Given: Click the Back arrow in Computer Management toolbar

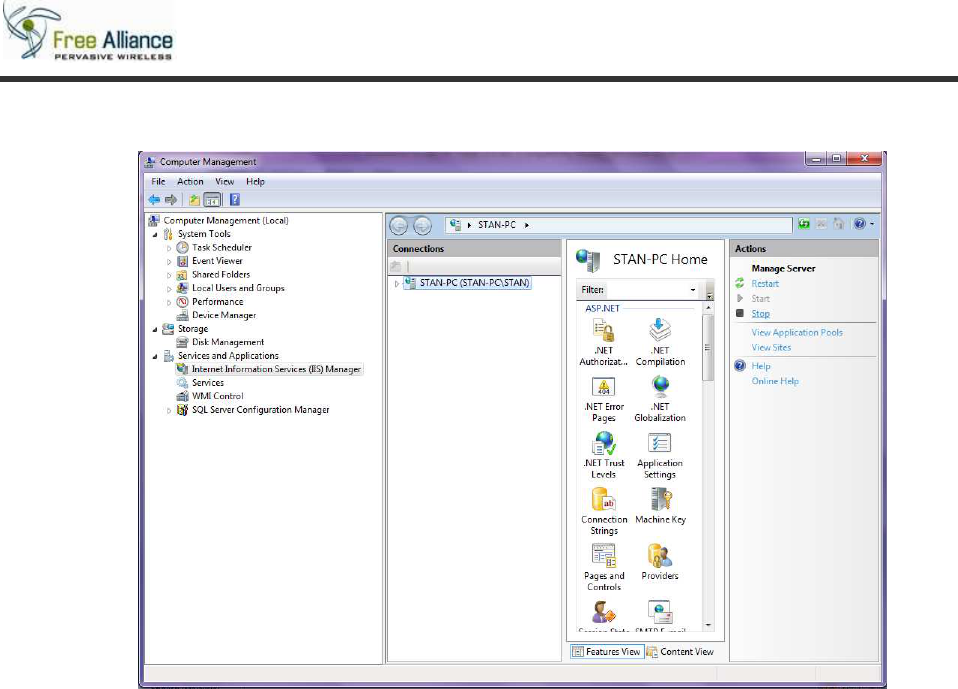Looking at the screenshot, I should tap(154, 200).
